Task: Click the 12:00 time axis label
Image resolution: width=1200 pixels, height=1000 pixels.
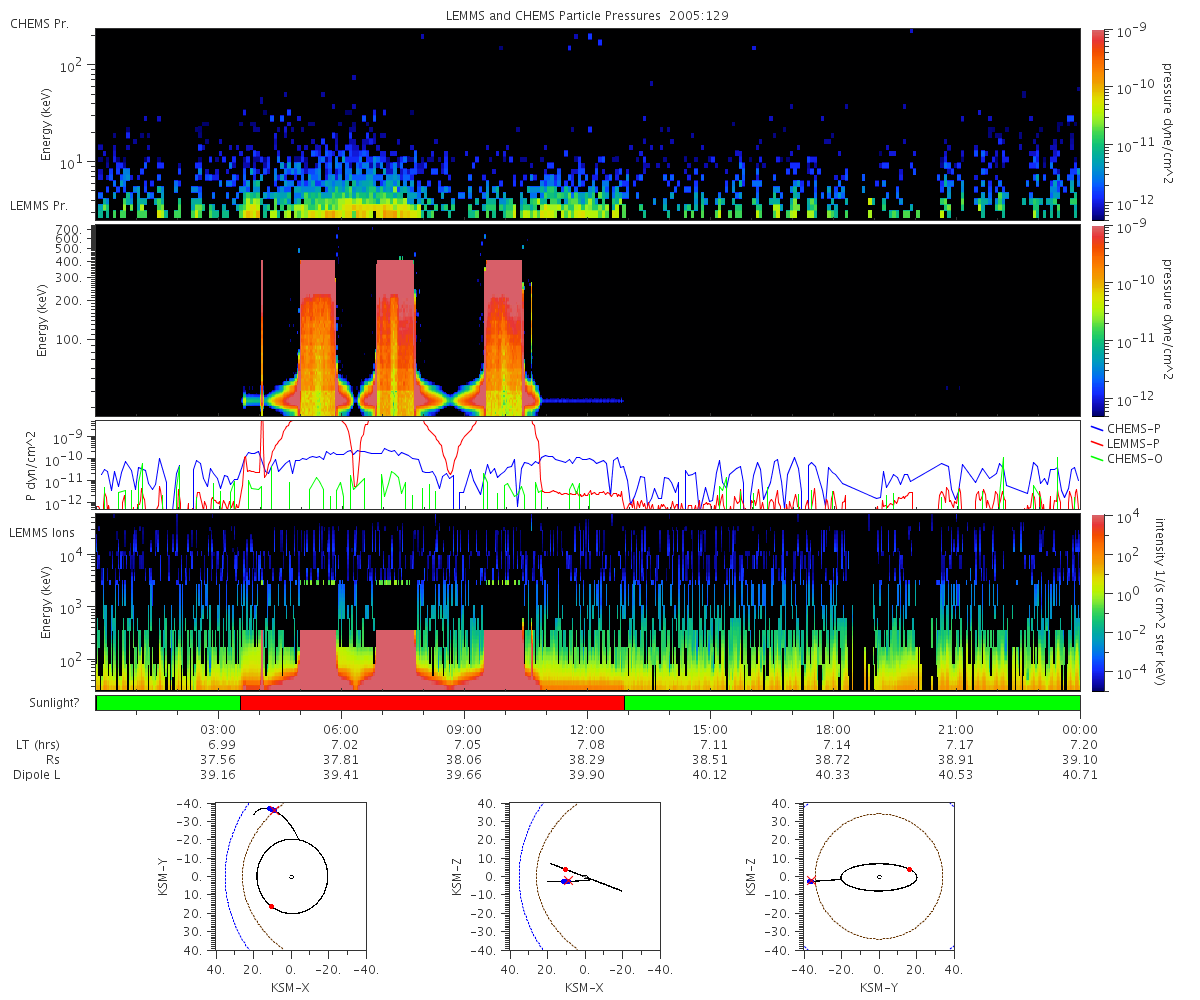Action: tap(587, 729)
